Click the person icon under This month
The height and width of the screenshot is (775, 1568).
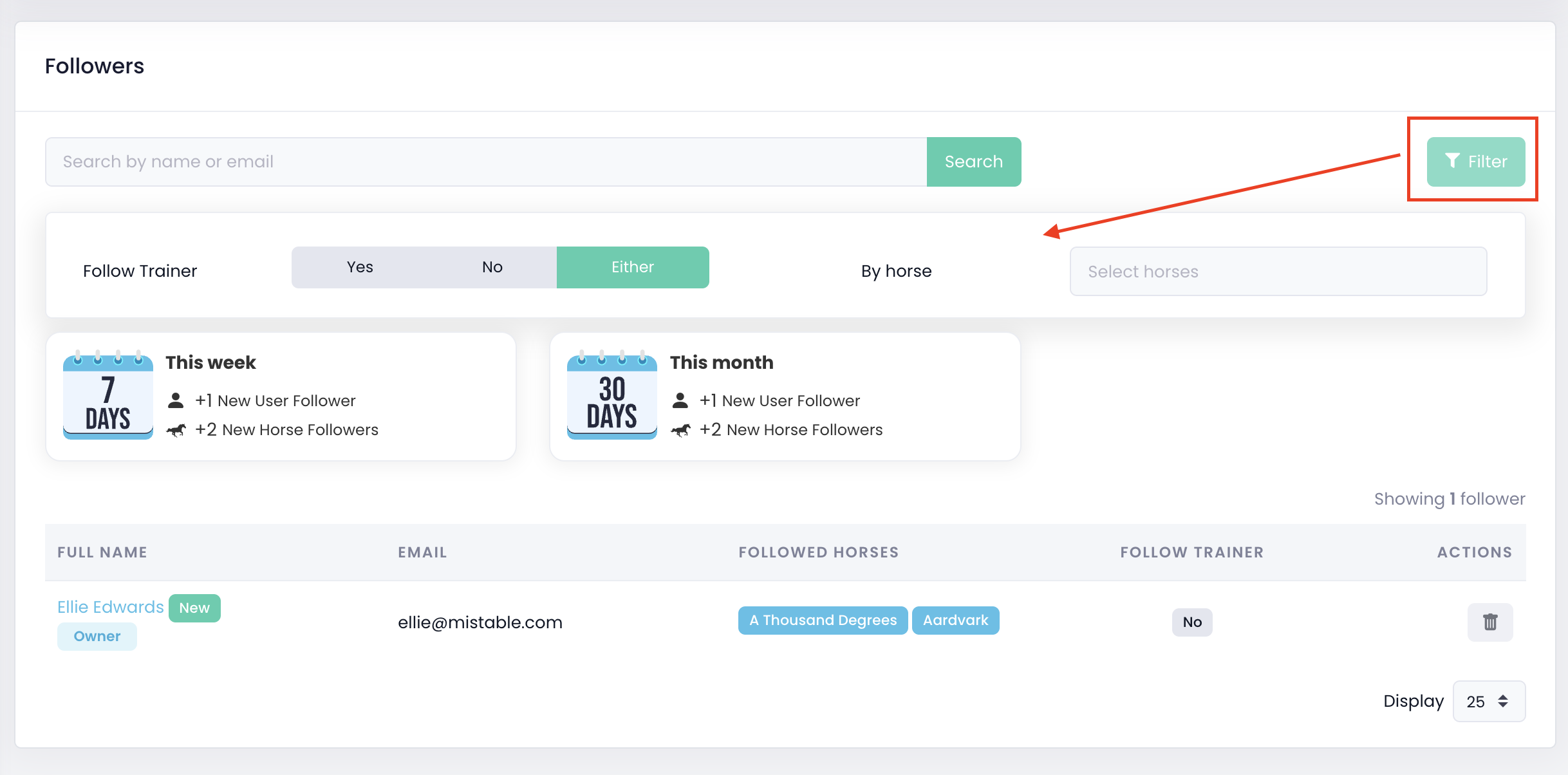680,401
